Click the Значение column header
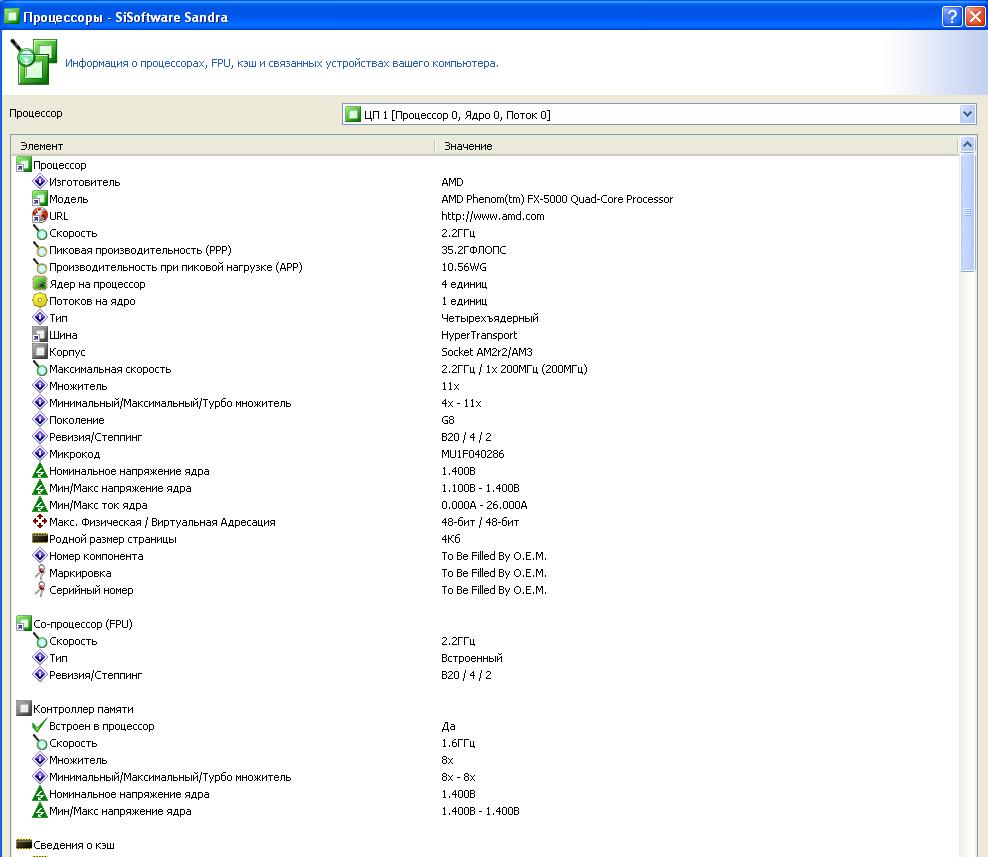988x857 pixels. click(x=468, y=146)
